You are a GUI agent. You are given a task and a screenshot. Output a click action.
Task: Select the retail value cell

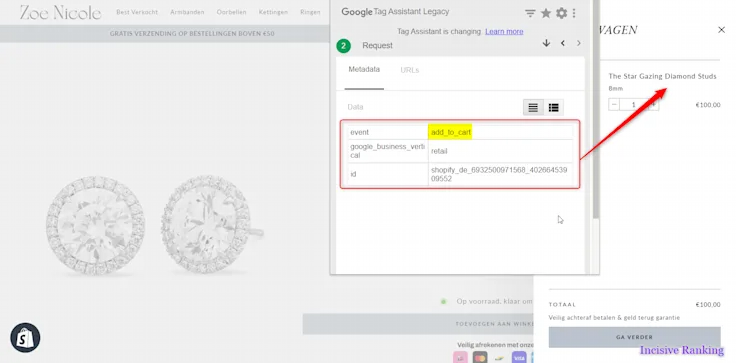[x=500, y=151]
